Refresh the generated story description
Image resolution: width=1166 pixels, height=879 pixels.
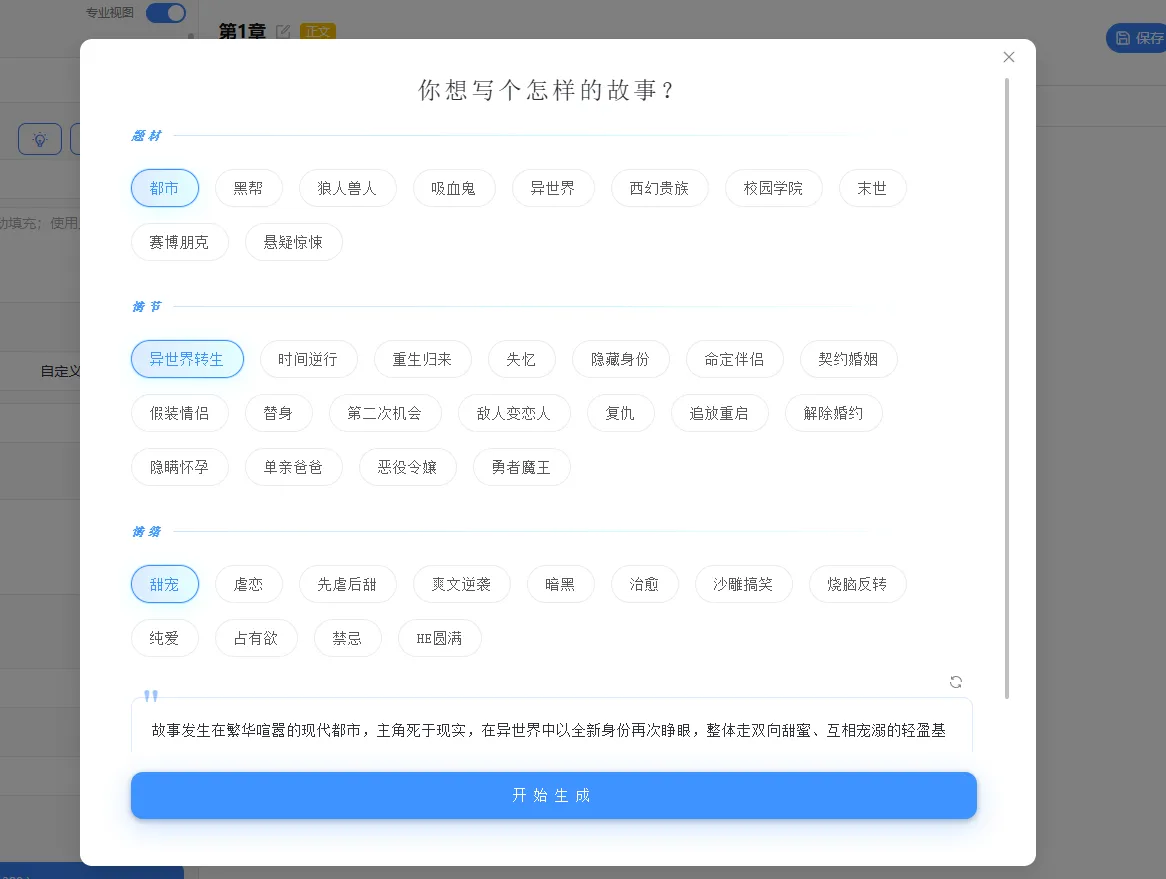(956, 682)
